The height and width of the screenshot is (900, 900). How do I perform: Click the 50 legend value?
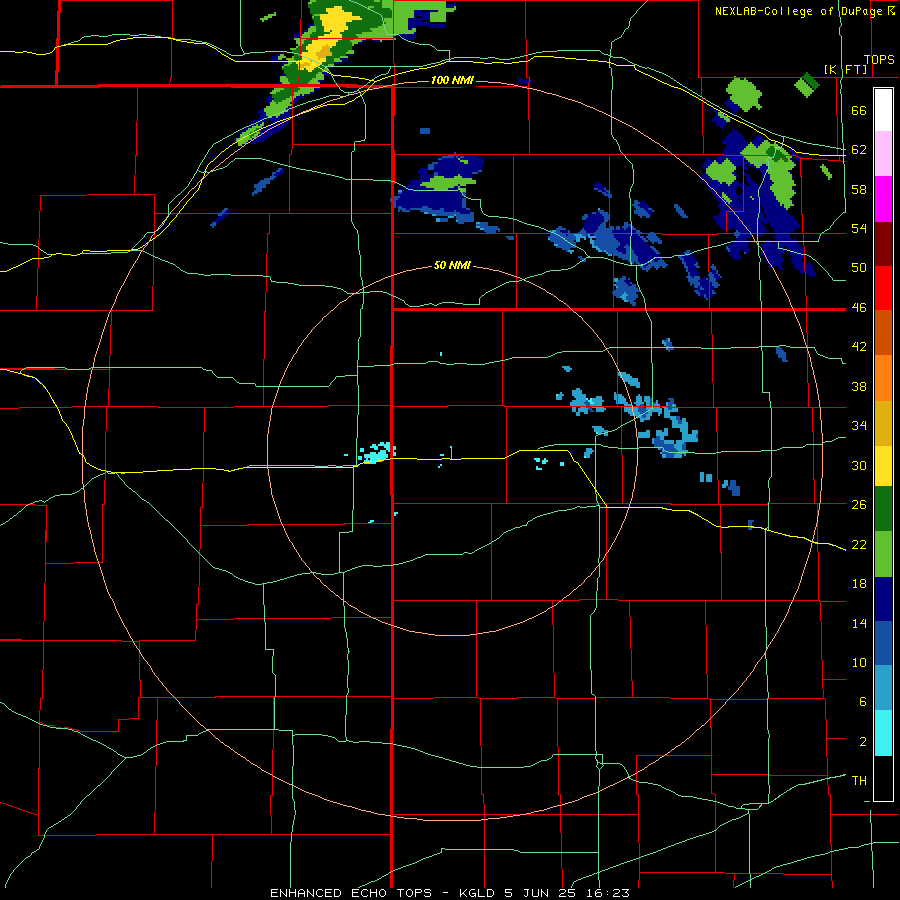[859, 268]
